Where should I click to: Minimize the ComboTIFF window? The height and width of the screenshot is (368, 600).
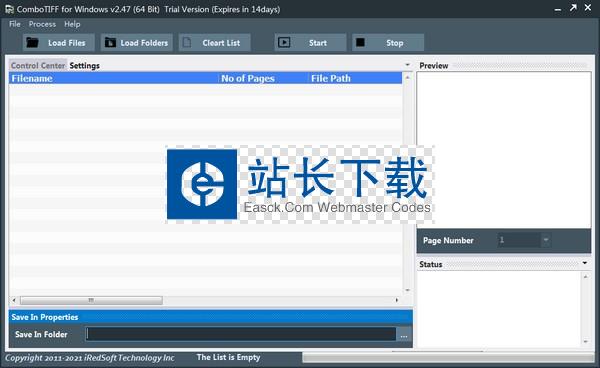[558, 9]
